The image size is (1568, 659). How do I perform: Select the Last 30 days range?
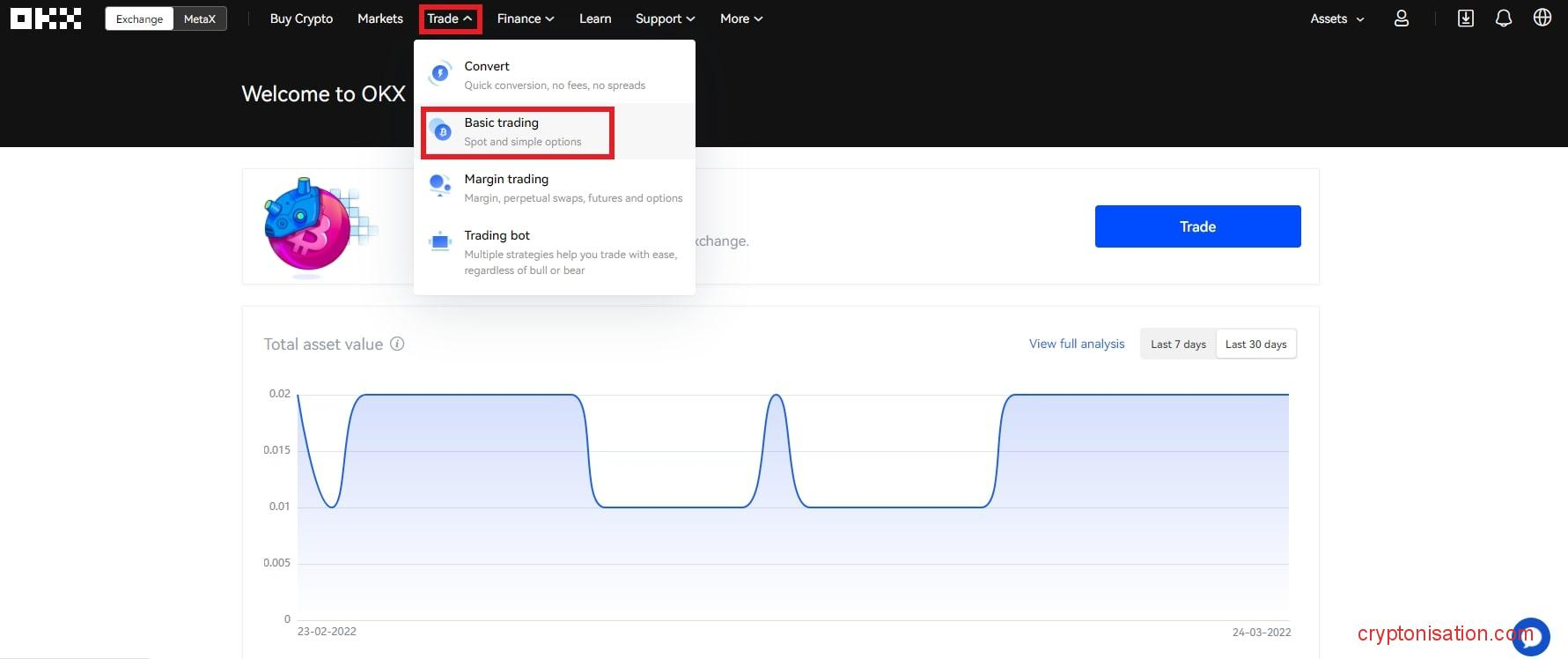point(1255,344)
